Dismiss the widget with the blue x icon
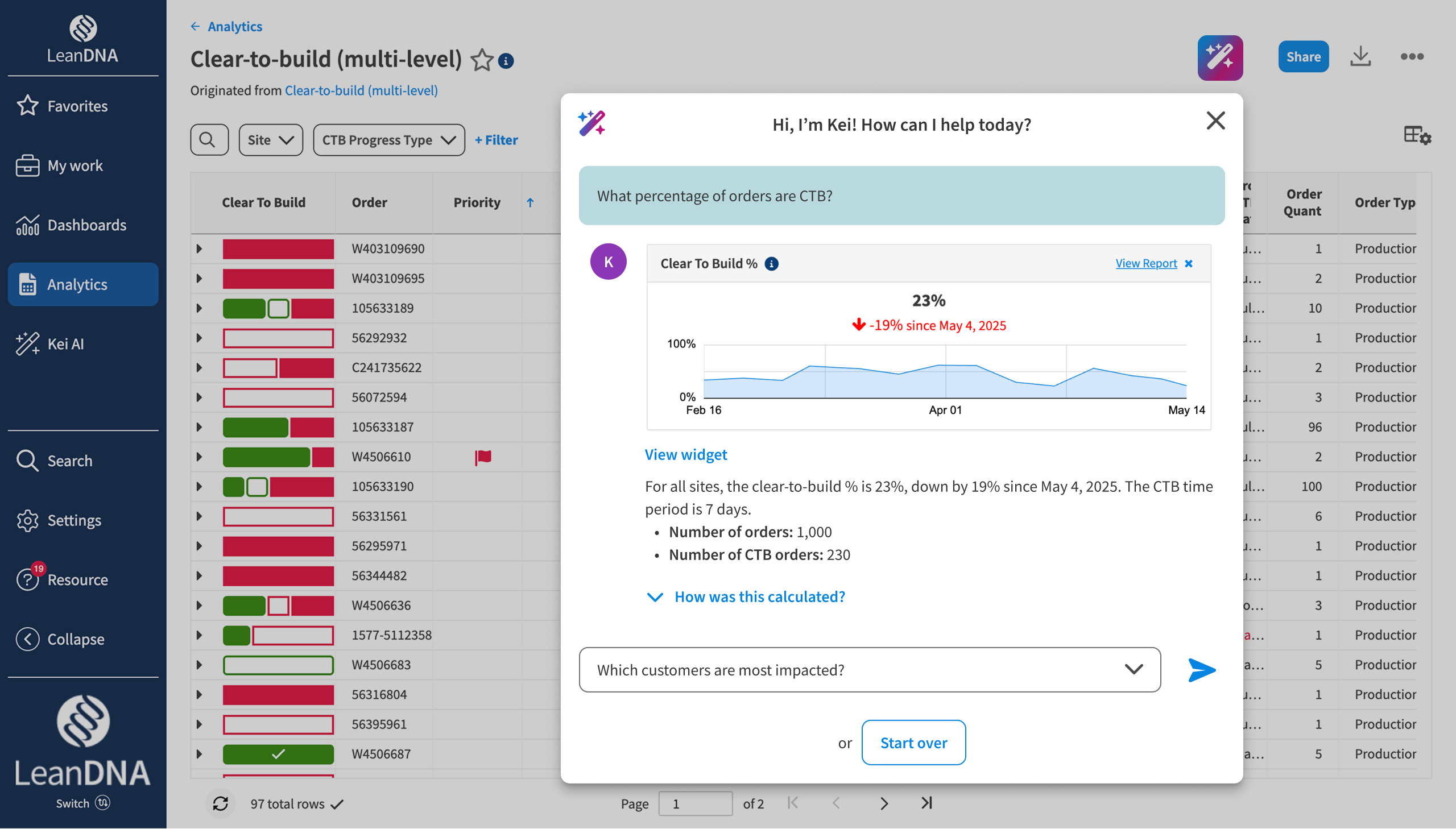The width and height of the screenshot is (1456, 829). 1189,264
